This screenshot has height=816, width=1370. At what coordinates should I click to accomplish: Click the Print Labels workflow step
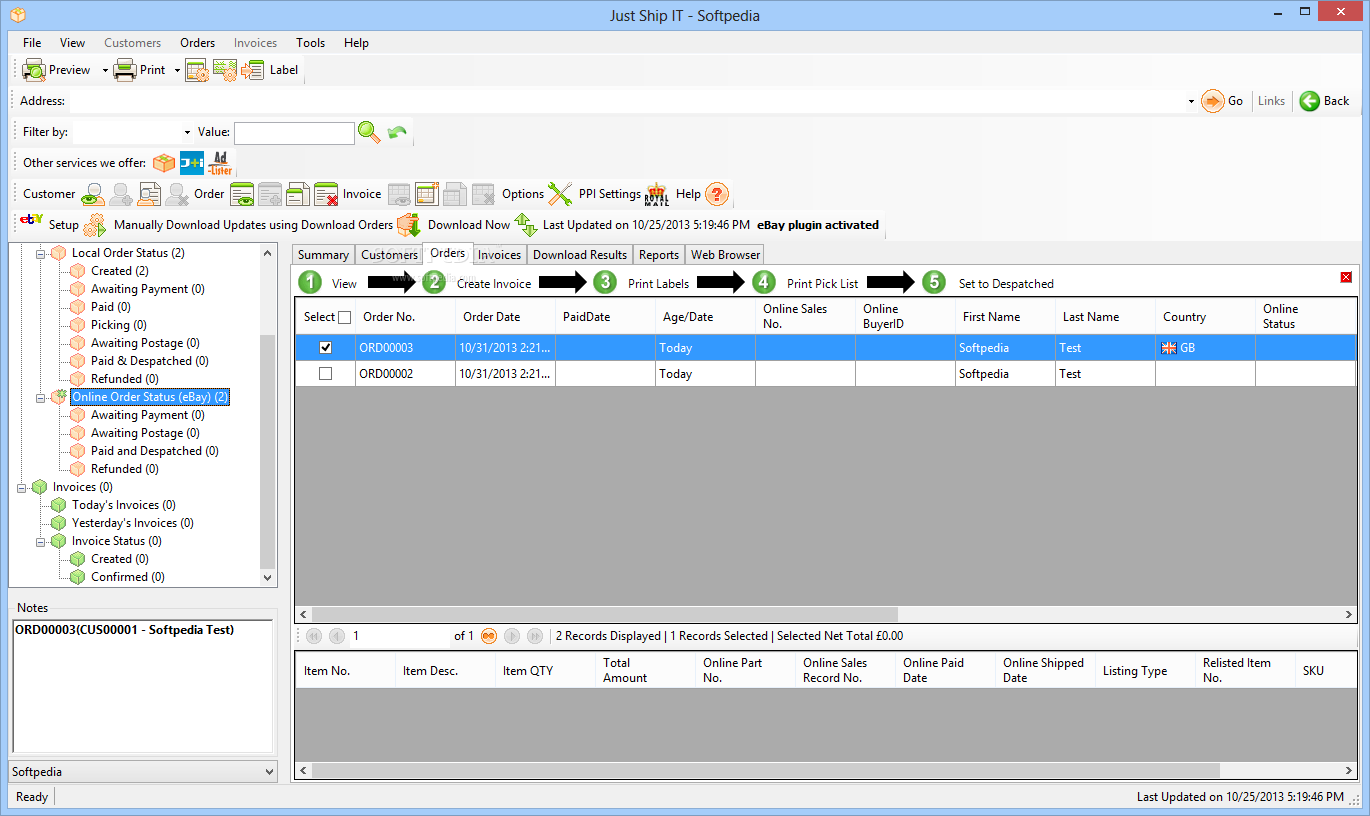point(641,283)
